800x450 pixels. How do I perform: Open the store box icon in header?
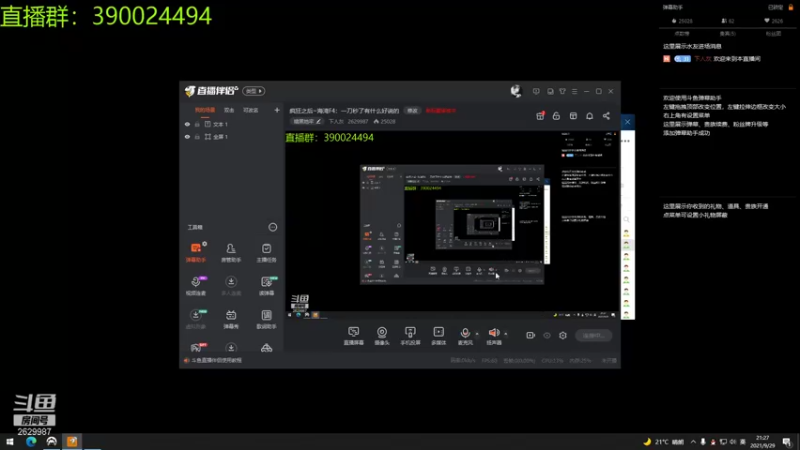click(573, 116)
